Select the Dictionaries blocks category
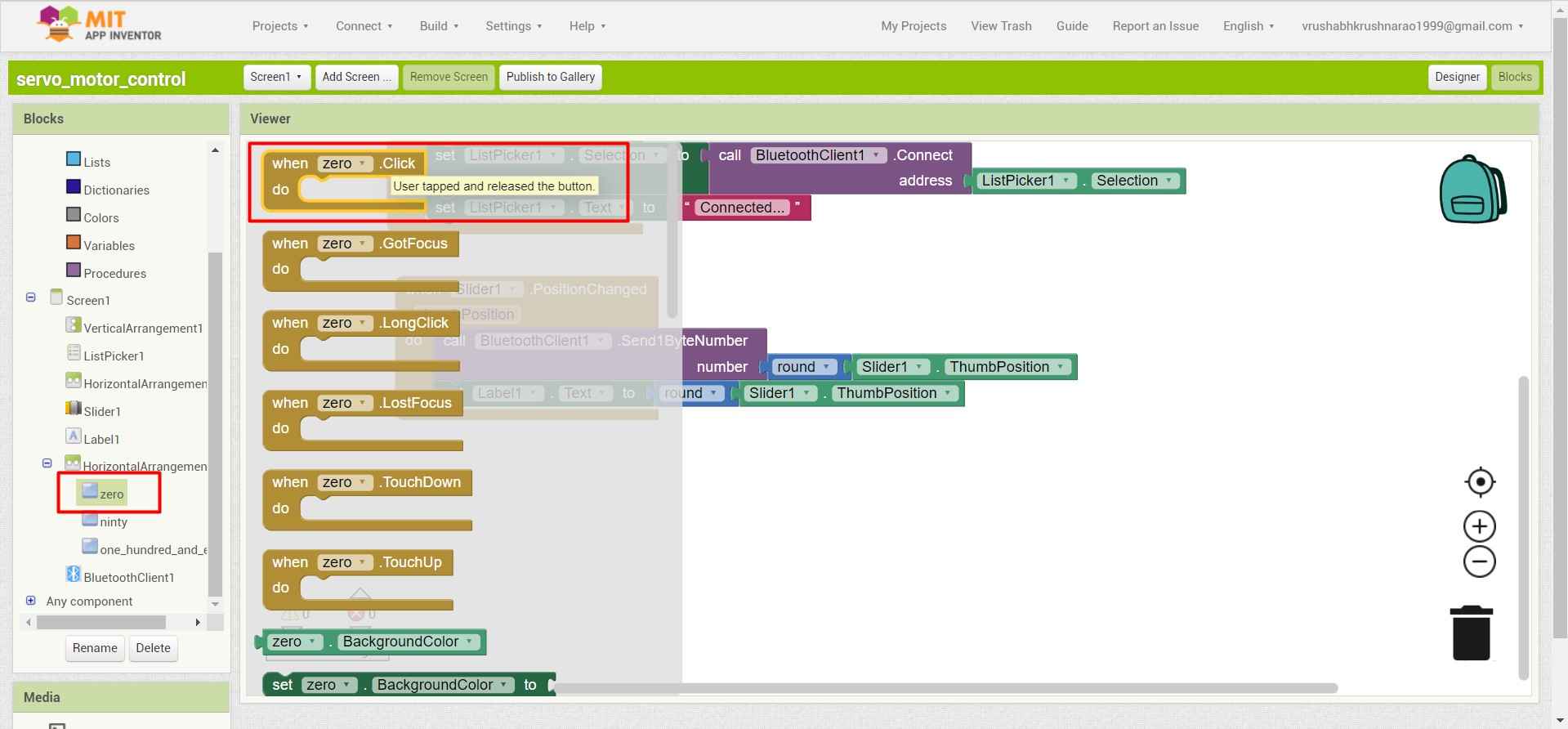 (x=108, y=189)
